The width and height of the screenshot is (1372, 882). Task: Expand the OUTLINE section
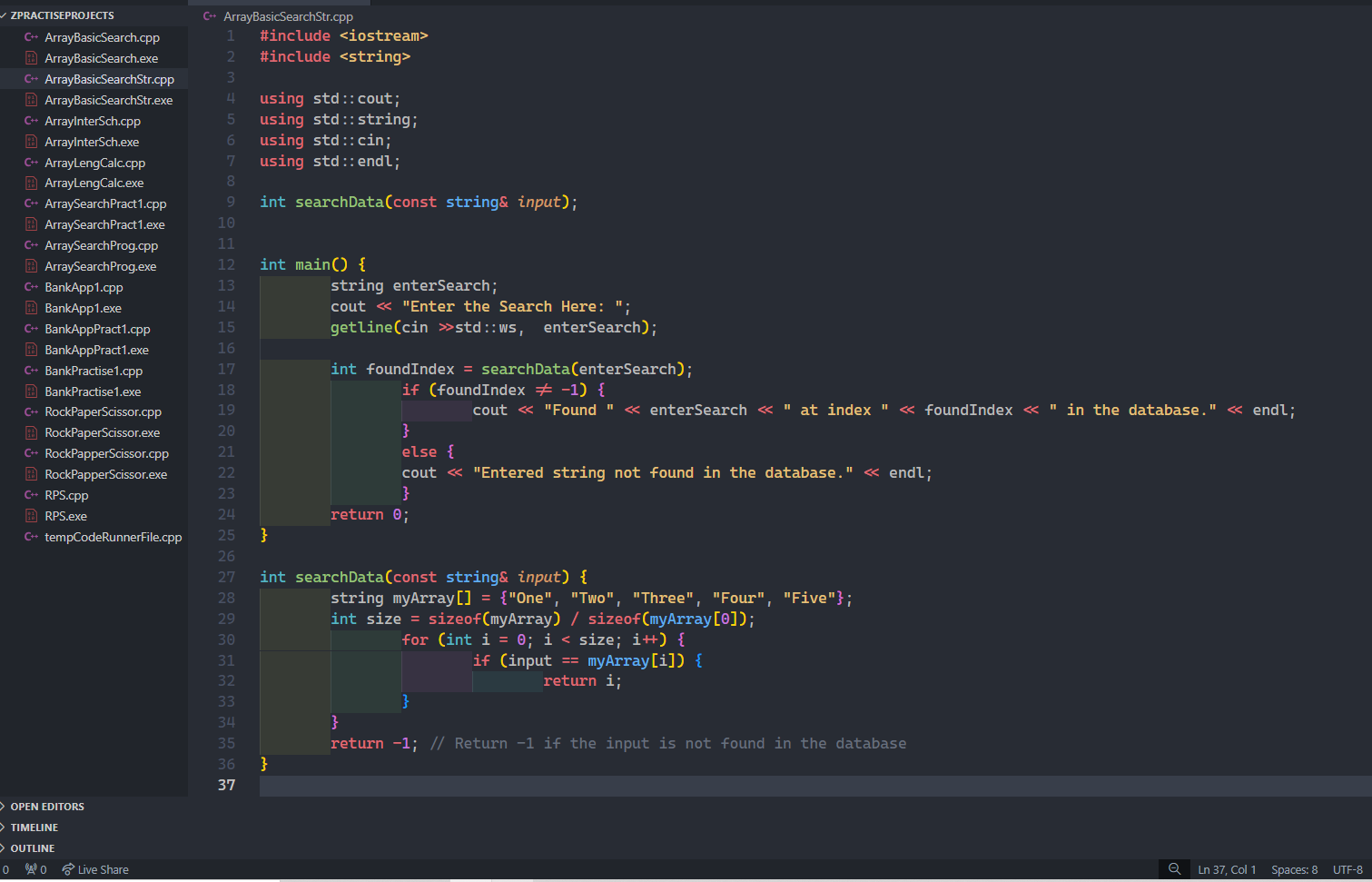tap(33, 848)
